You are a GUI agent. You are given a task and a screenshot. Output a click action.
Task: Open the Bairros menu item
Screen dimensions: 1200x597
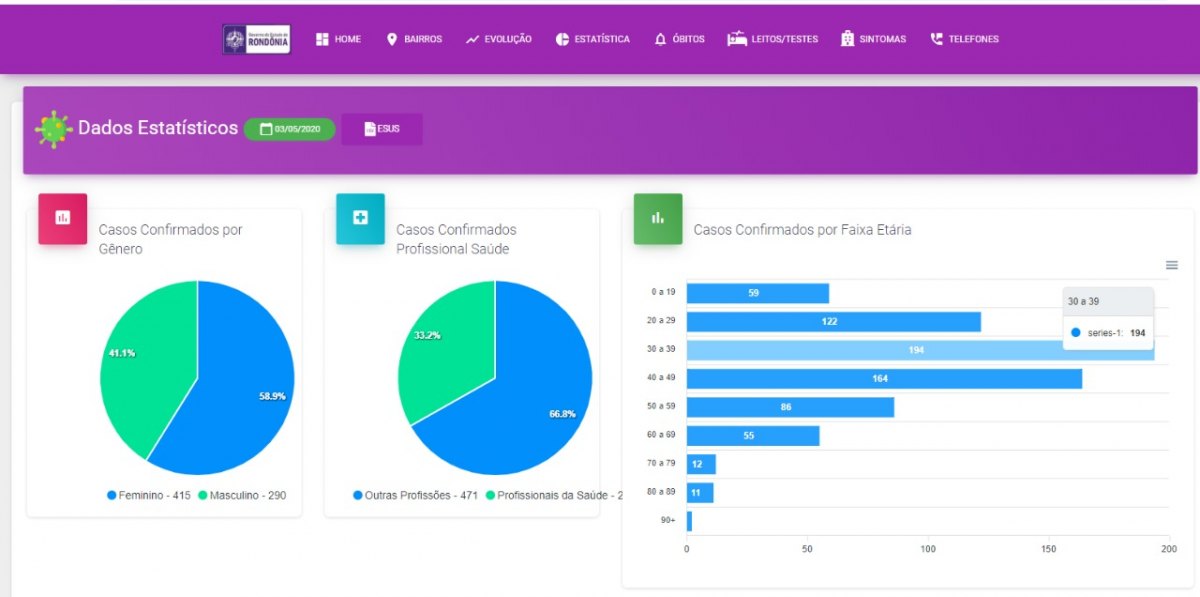(x=414, y=39)
